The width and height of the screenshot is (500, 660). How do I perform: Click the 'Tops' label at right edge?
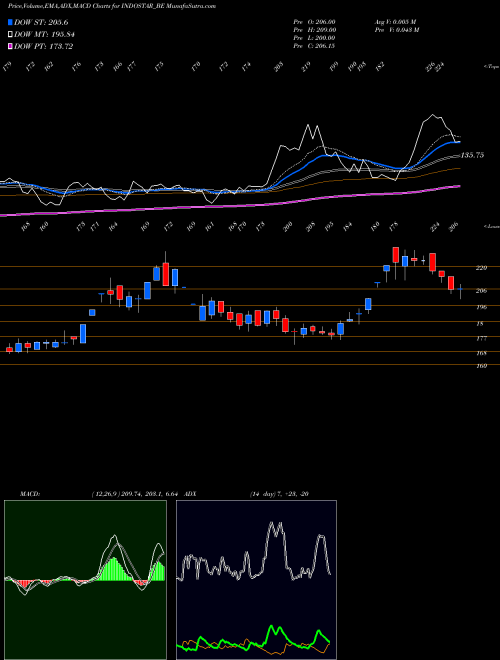[491, 67]
